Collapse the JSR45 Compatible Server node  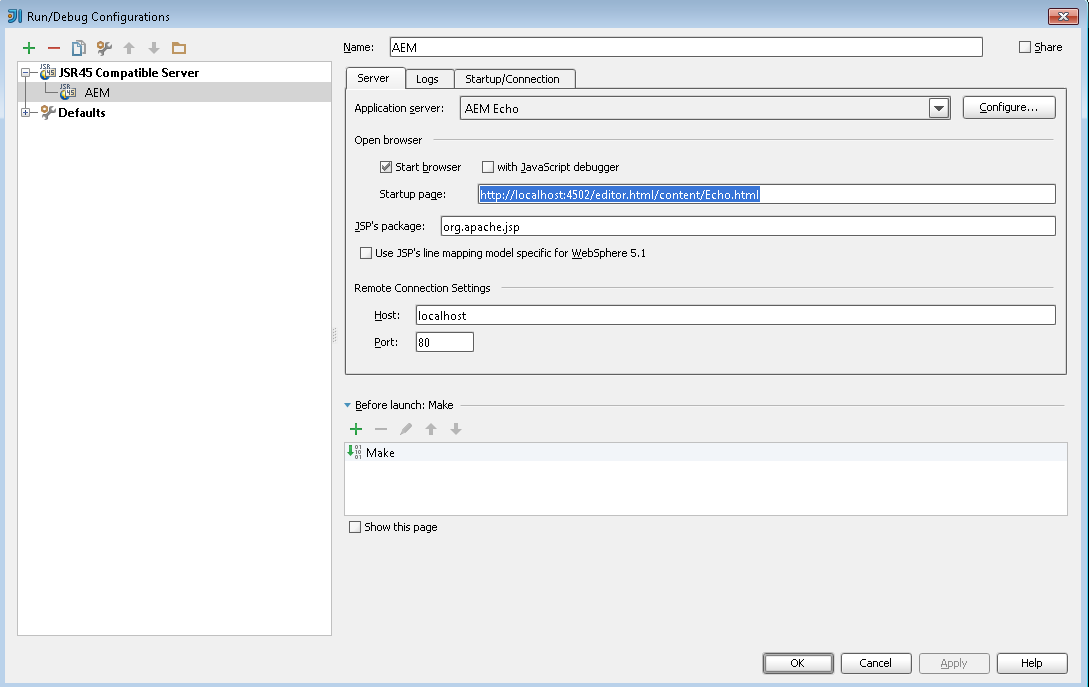(25, 72)
